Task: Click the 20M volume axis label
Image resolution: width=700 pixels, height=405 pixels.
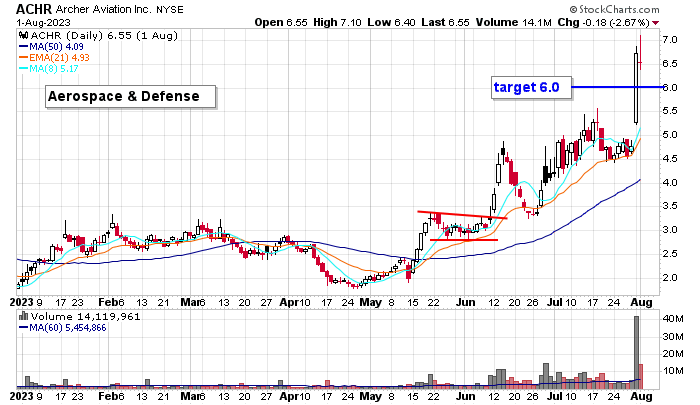Action: point(672,354)
